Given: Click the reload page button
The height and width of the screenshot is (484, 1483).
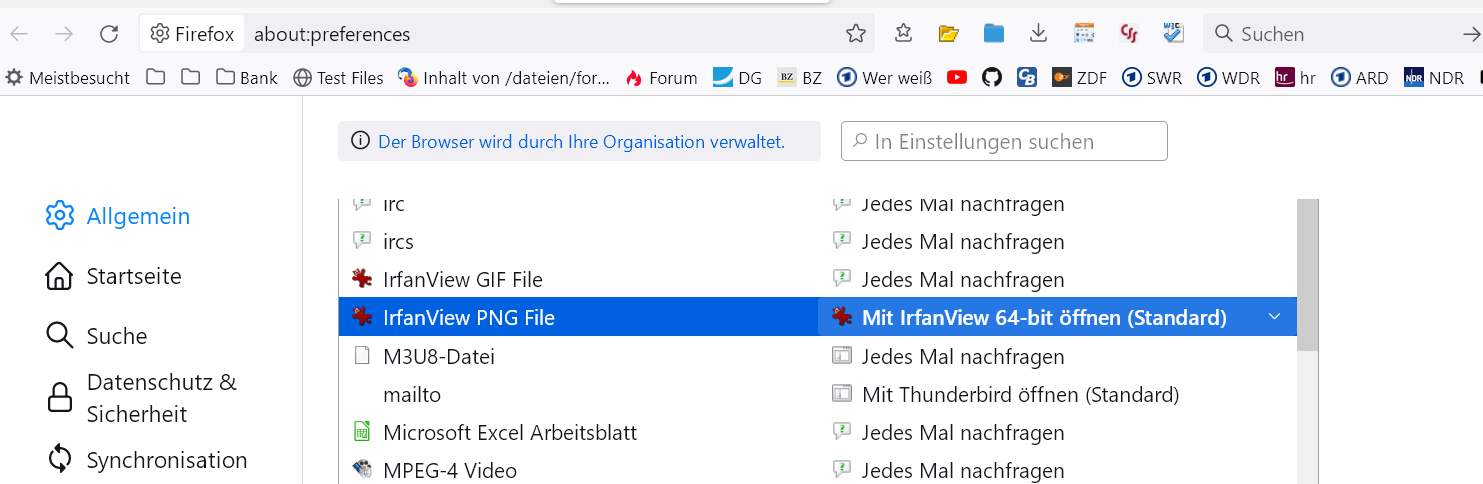Looking at the screenshot, I should (x=109, y=34).
